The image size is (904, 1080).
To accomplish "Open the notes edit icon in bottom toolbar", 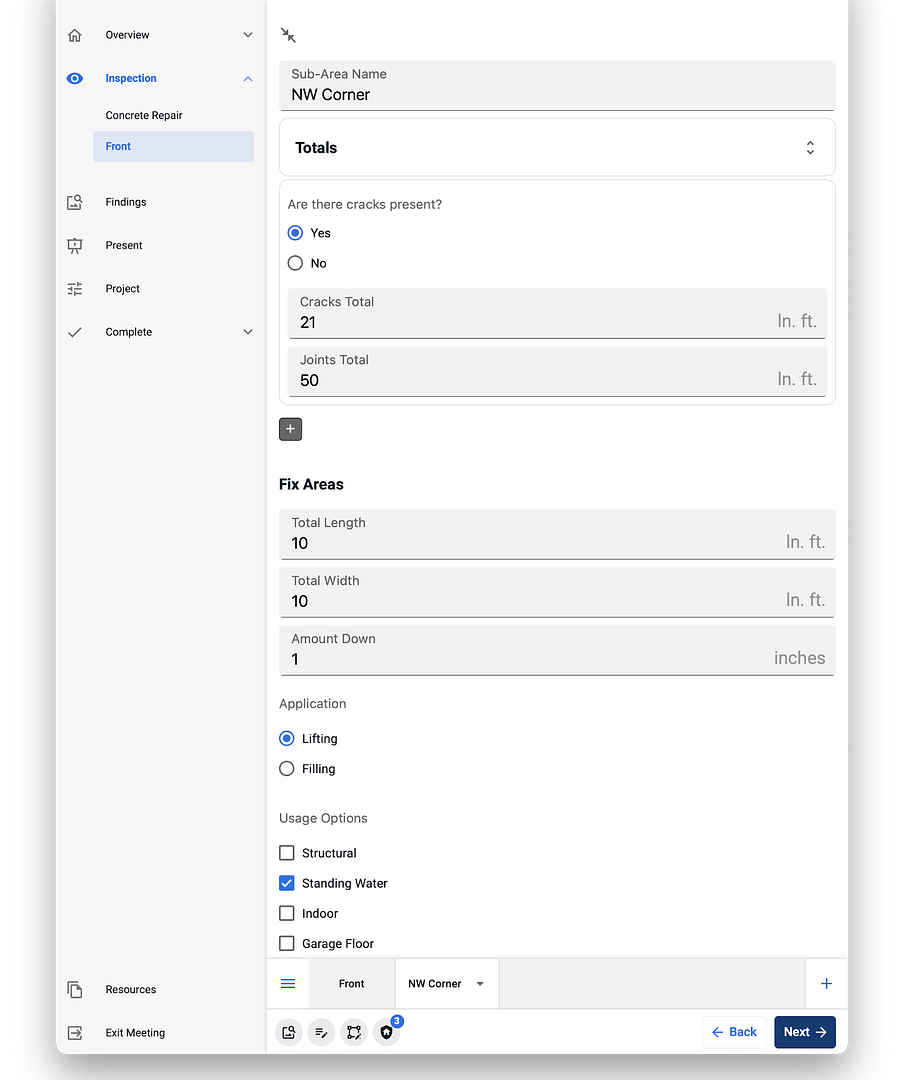I will [x=321, y=1032].
